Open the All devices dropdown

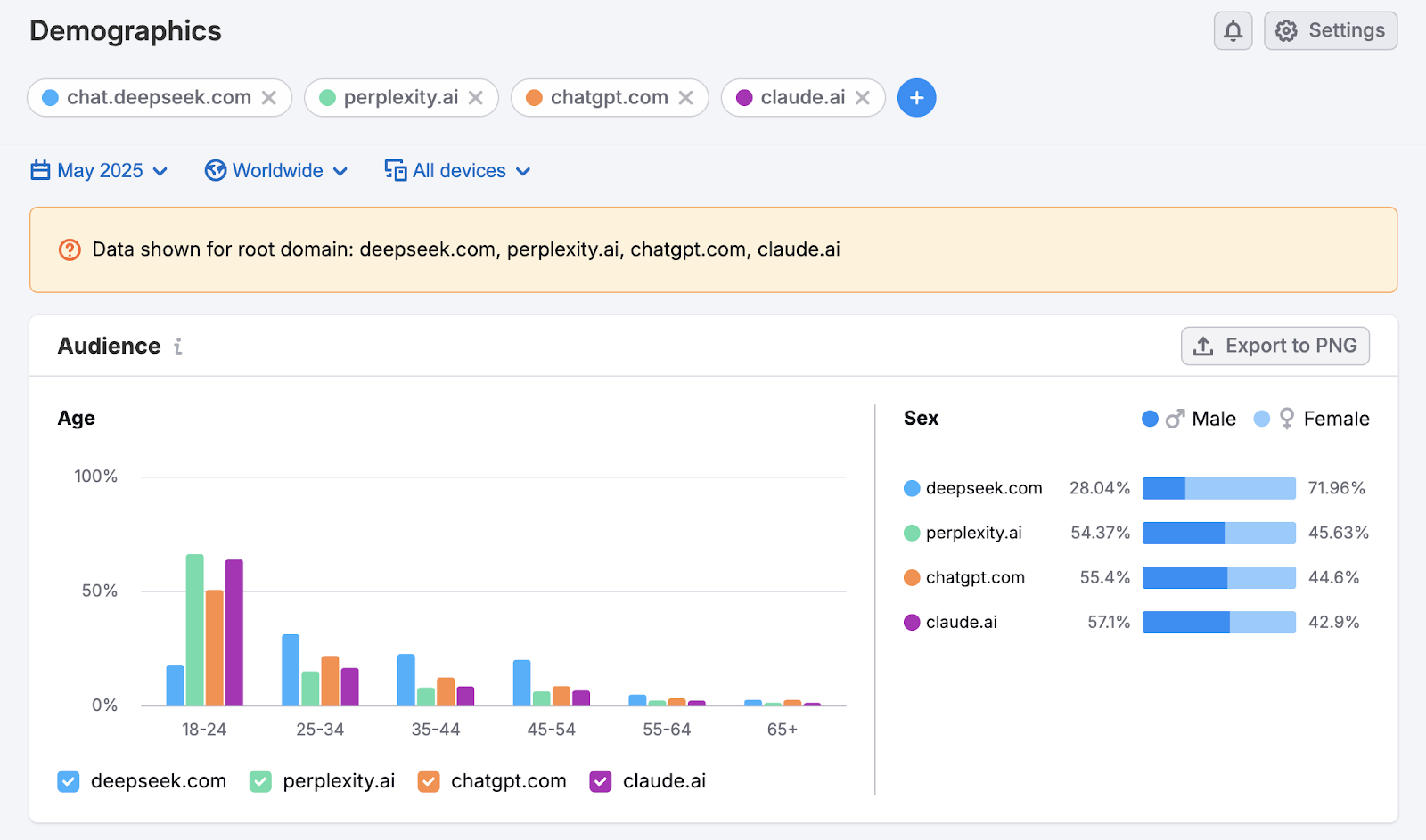coord(458,170)
